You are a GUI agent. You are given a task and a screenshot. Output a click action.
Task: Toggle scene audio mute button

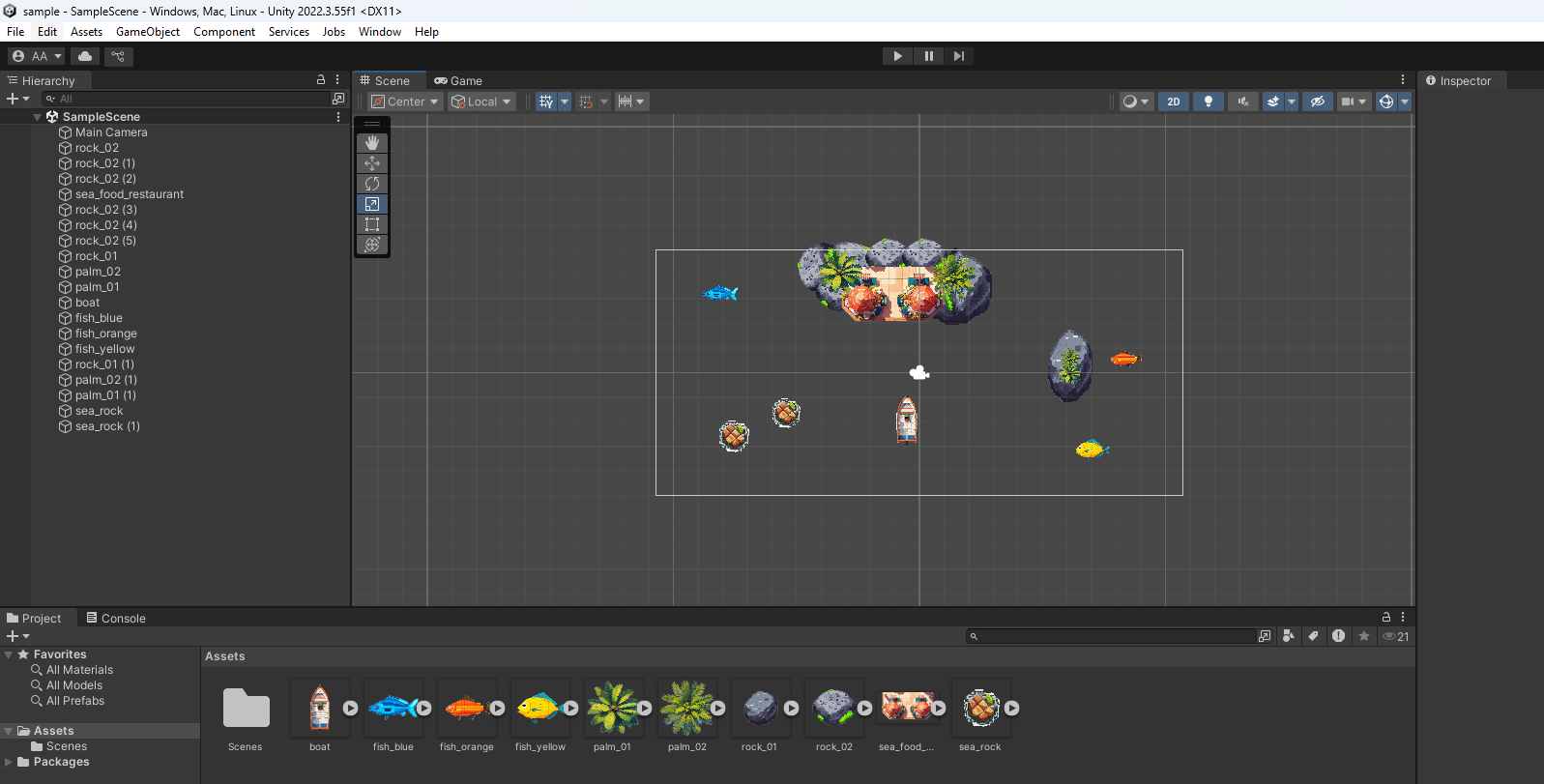1242,102
